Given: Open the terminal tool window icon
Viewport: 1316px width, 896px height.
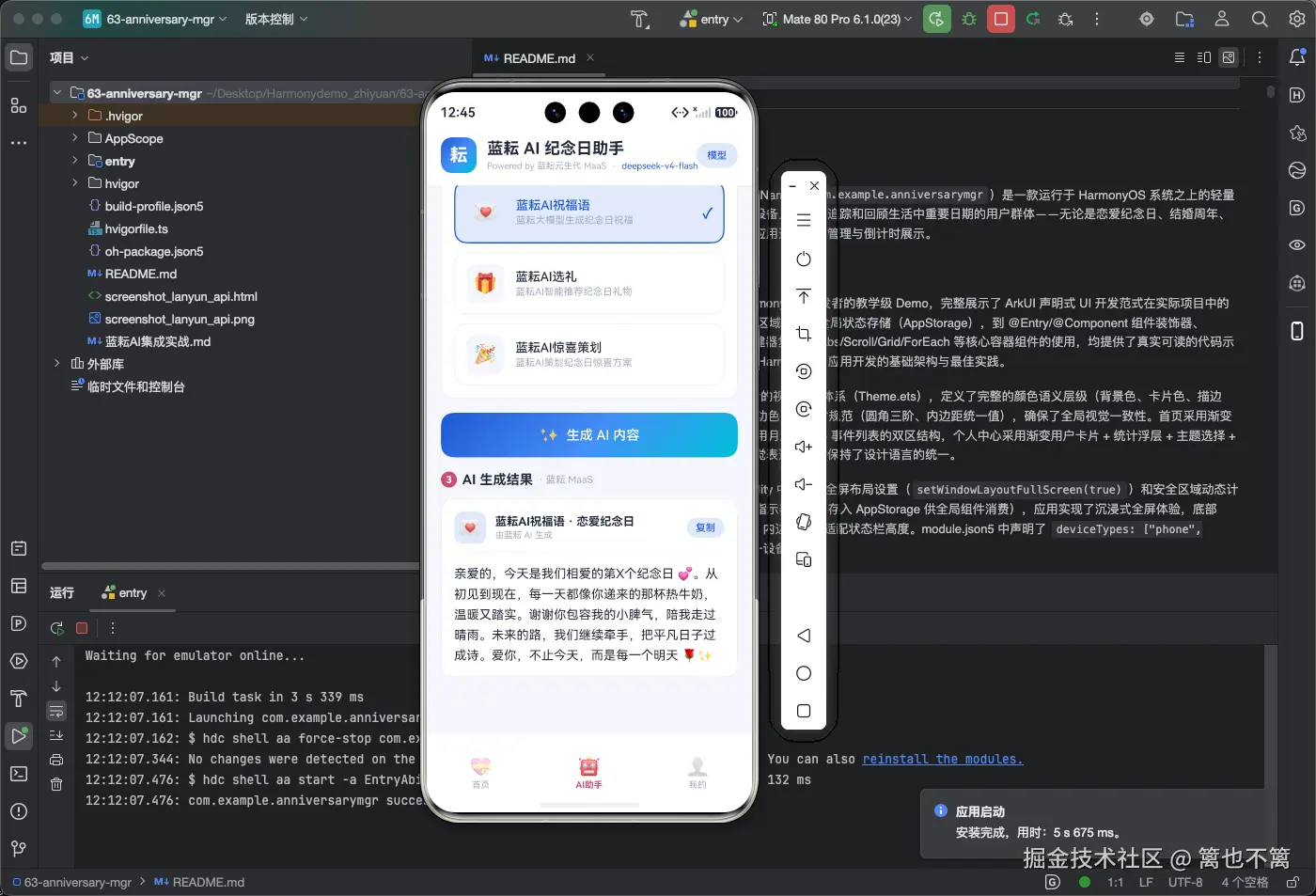Looking at the screenshot, I should 19,774.
